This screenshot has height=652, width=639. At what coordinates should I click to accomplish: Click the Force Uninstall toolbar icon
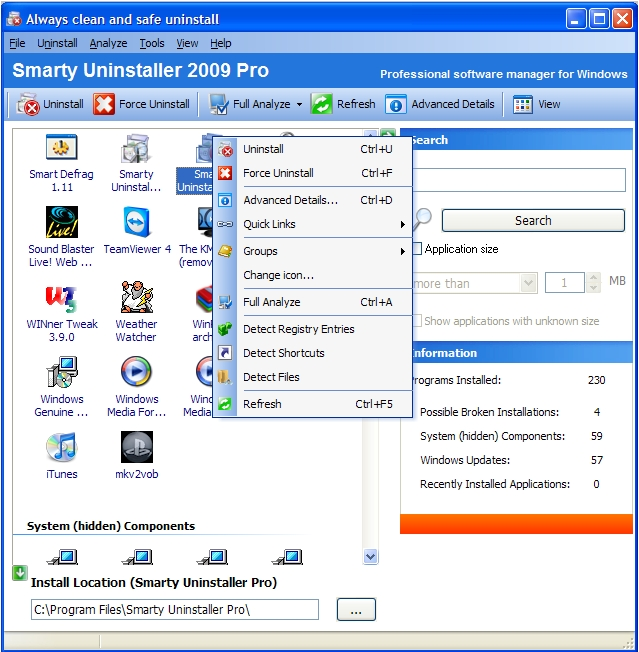pyautogui.click(x=104, y=104)
